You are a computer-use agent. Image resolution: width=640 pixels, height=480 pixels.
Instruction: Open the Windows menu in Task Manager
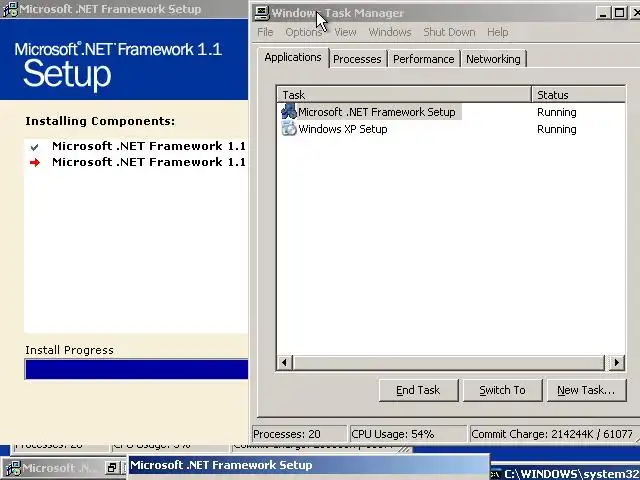(x=390, y=32)
